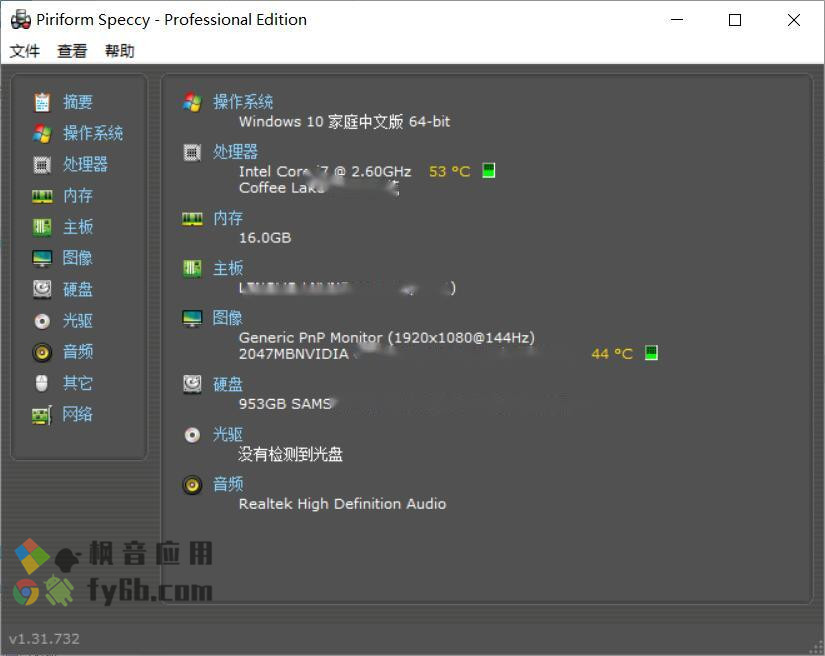Select 处理器 in the sidebar
Viewport: 825px width, 656px height.
[x=85, y=165]
